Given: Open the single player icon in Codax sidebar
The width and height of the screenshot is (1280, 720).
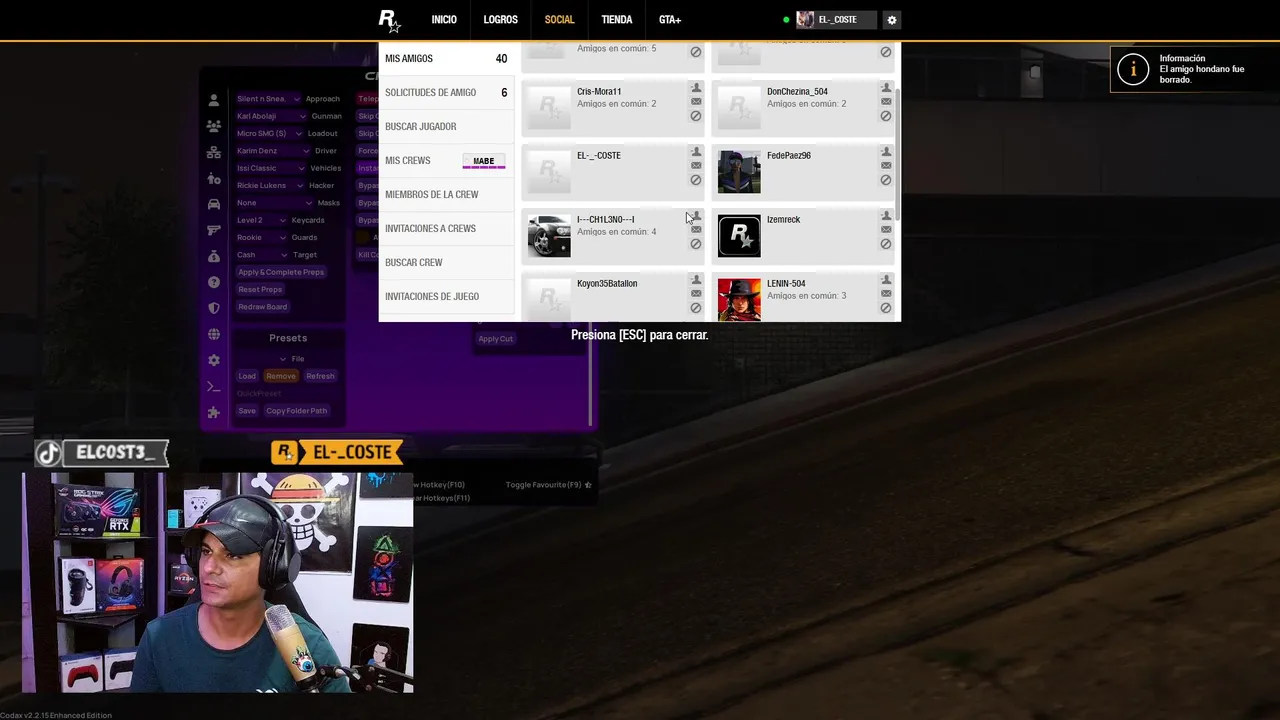Looking at the screenshot, I should pyautogui.click(x=214, y=101).
